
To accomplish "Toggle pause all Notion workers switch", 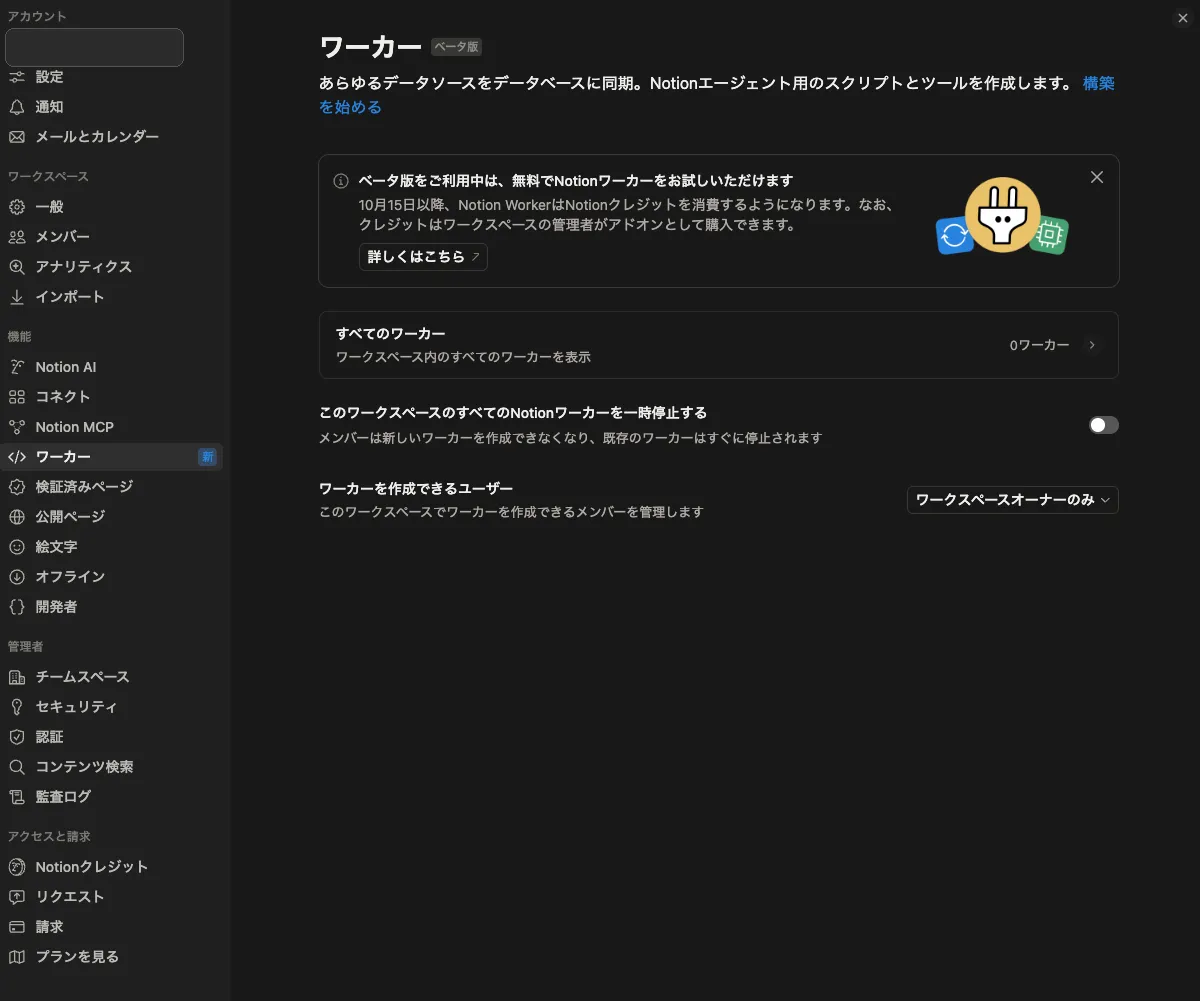I will (x=1103, y=425).
